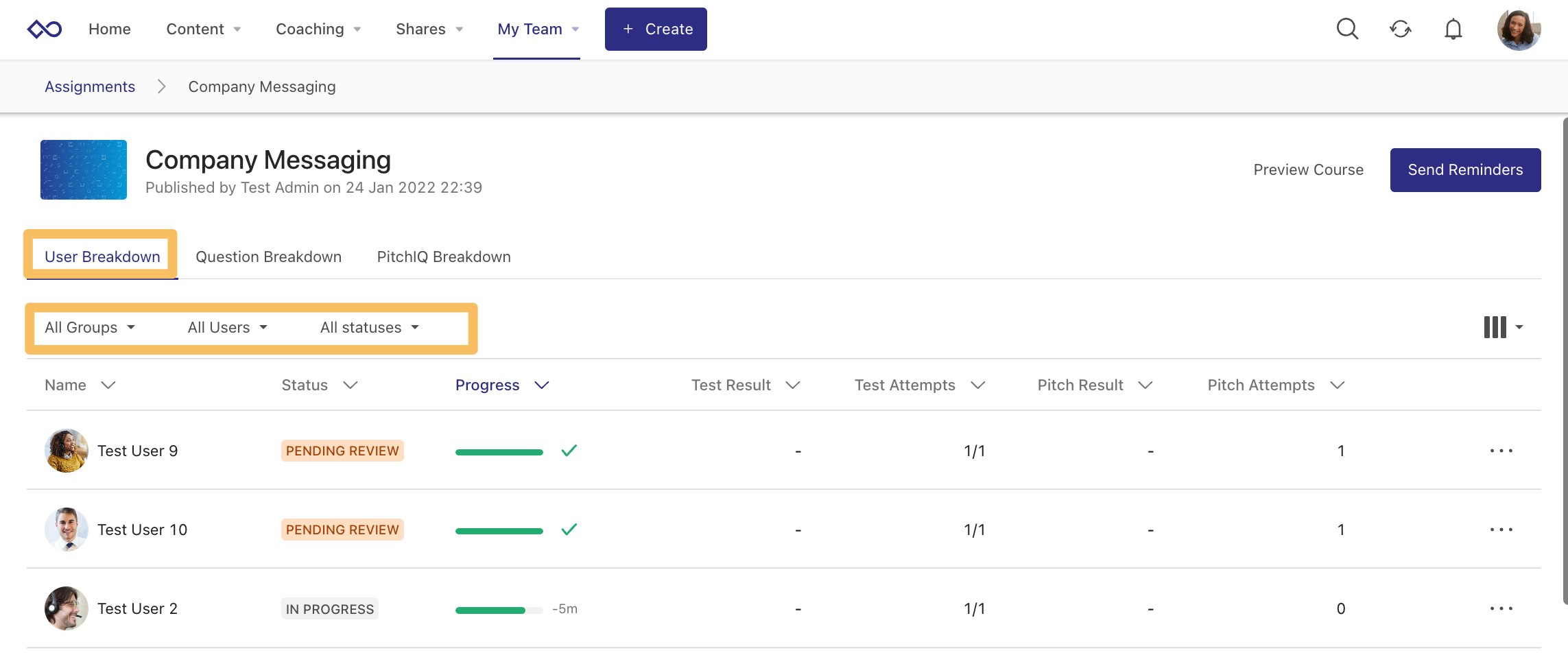Go back to Assignments breadcrumb

90,86
